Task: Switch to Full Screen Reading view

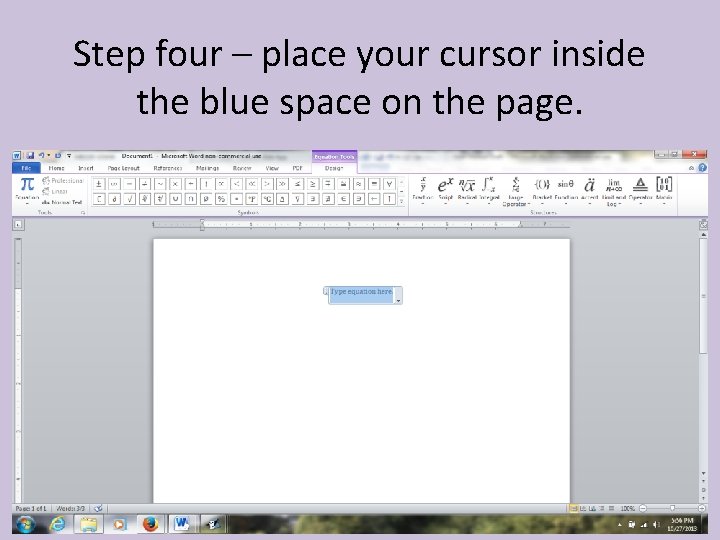Action: (x=583, y=508)
